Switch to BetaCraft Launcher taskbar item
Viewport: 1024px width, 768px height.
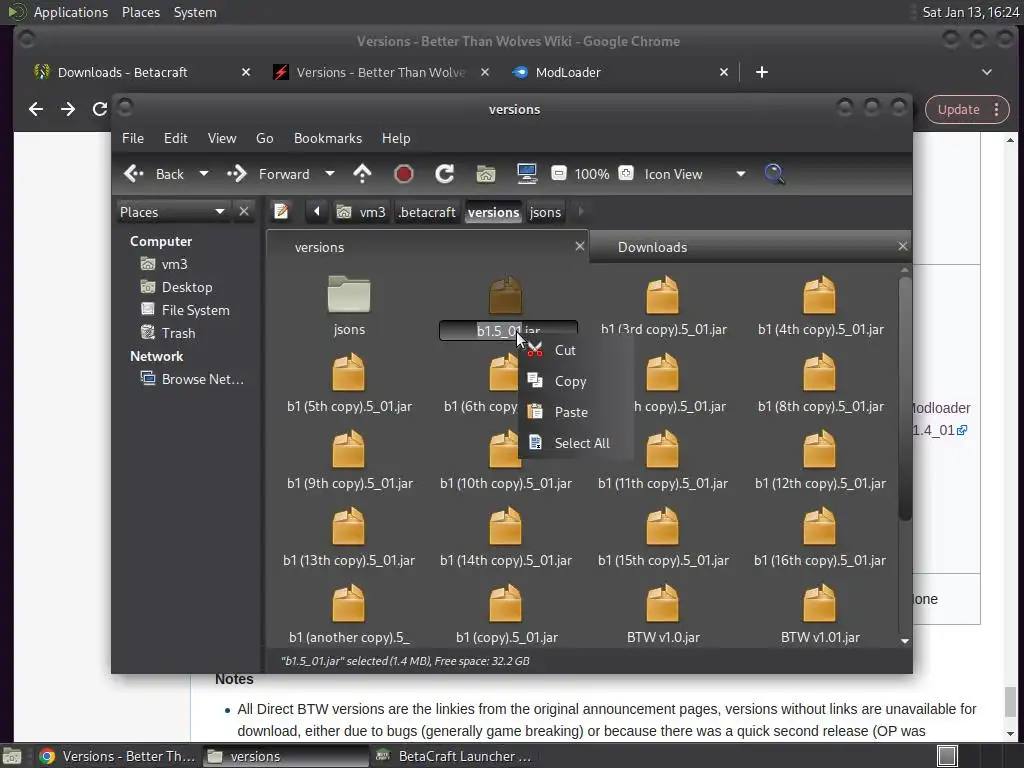pyautogui.click(x=455, y=756)
